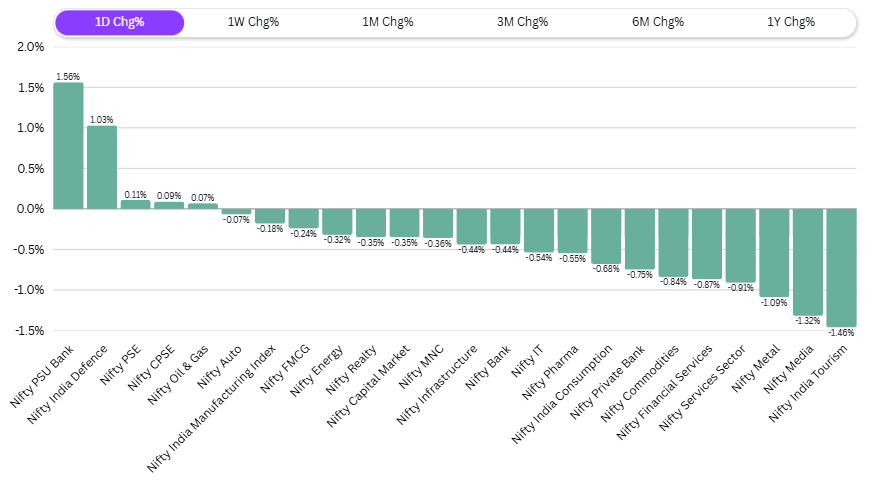Switch to 6M Chg% period

pos(656,22)
